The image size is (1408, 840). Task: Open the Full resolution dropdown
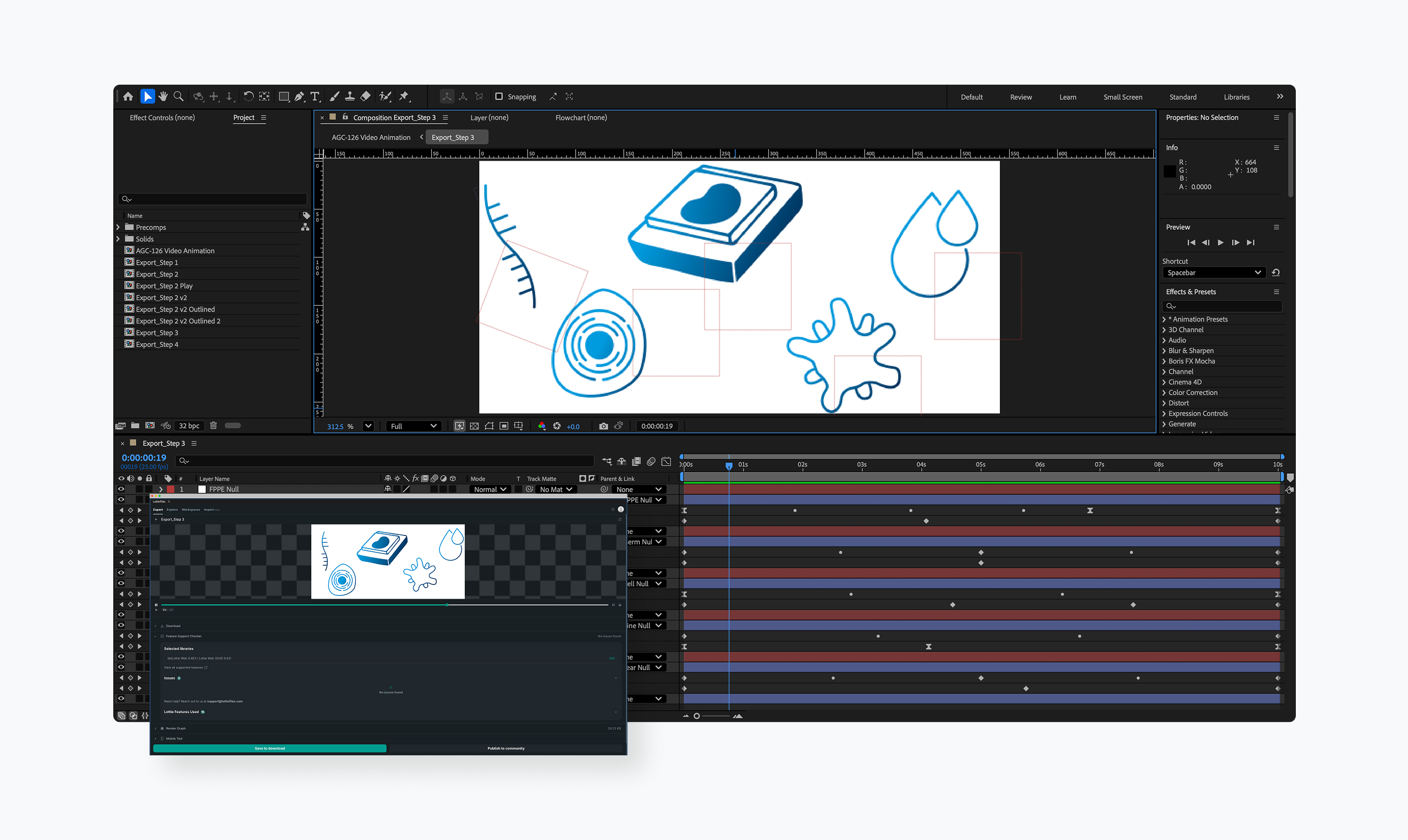click(x=413, y=426)
